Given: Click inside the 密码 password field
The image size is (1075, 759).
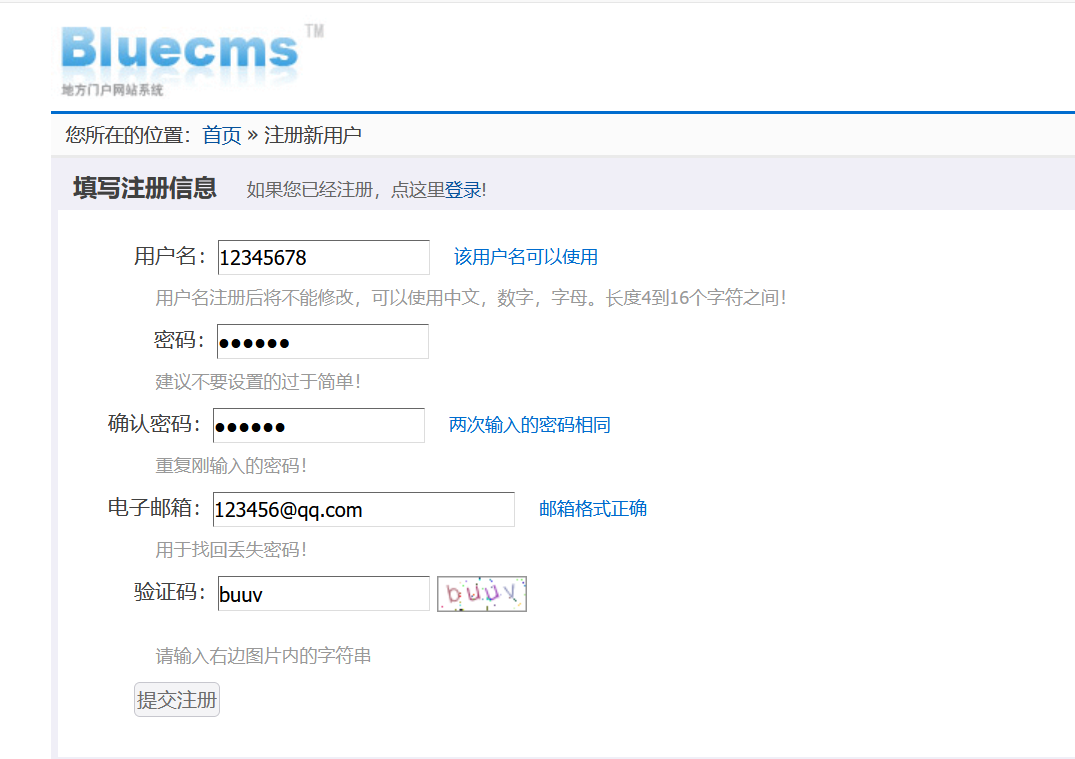Looking at the screenshot, I should click(322, 341).
